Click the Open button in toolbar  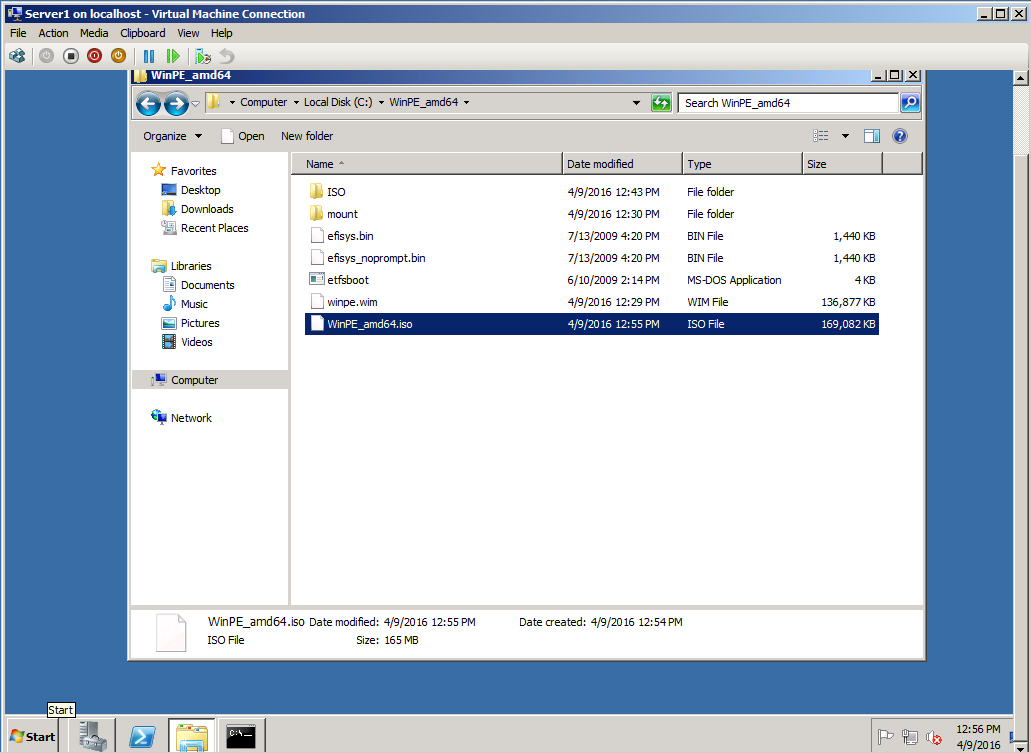tap(243, 136)
